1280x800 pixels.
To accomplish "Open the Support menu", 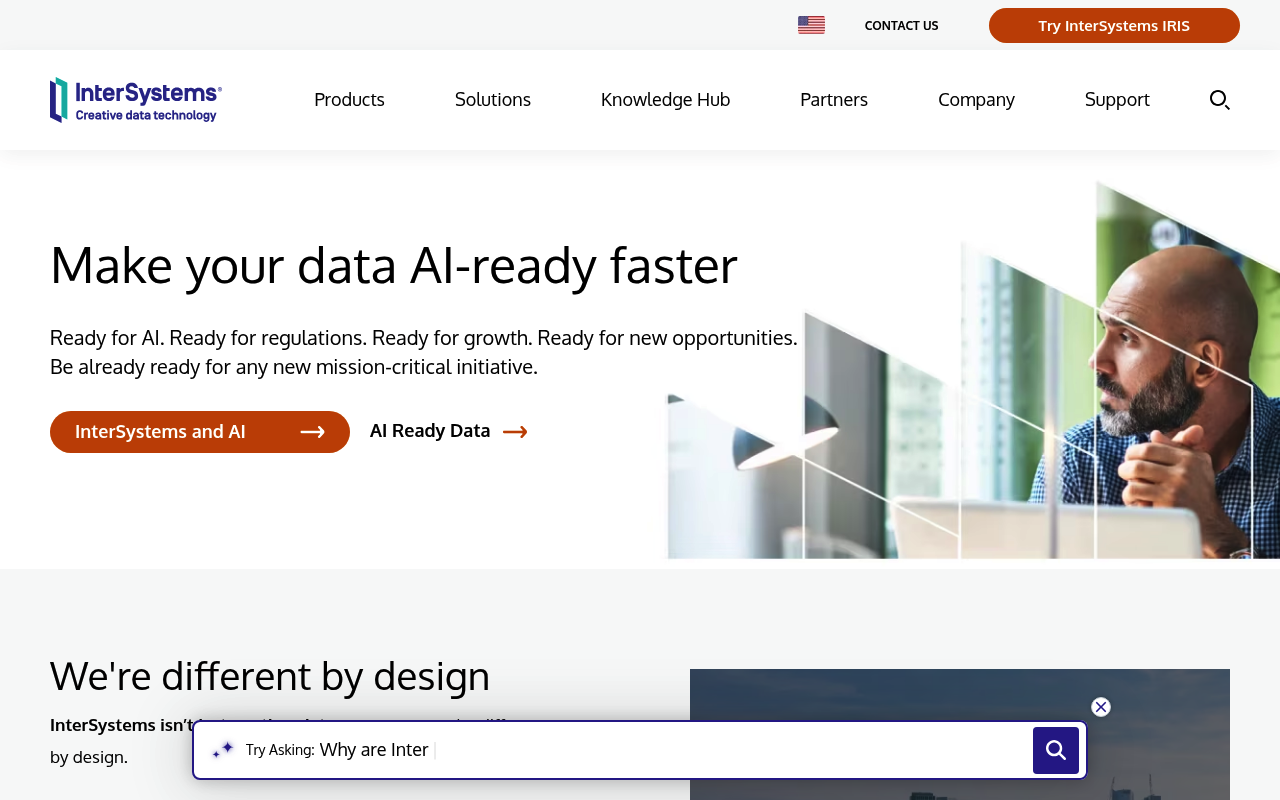I will [1117, 99].
